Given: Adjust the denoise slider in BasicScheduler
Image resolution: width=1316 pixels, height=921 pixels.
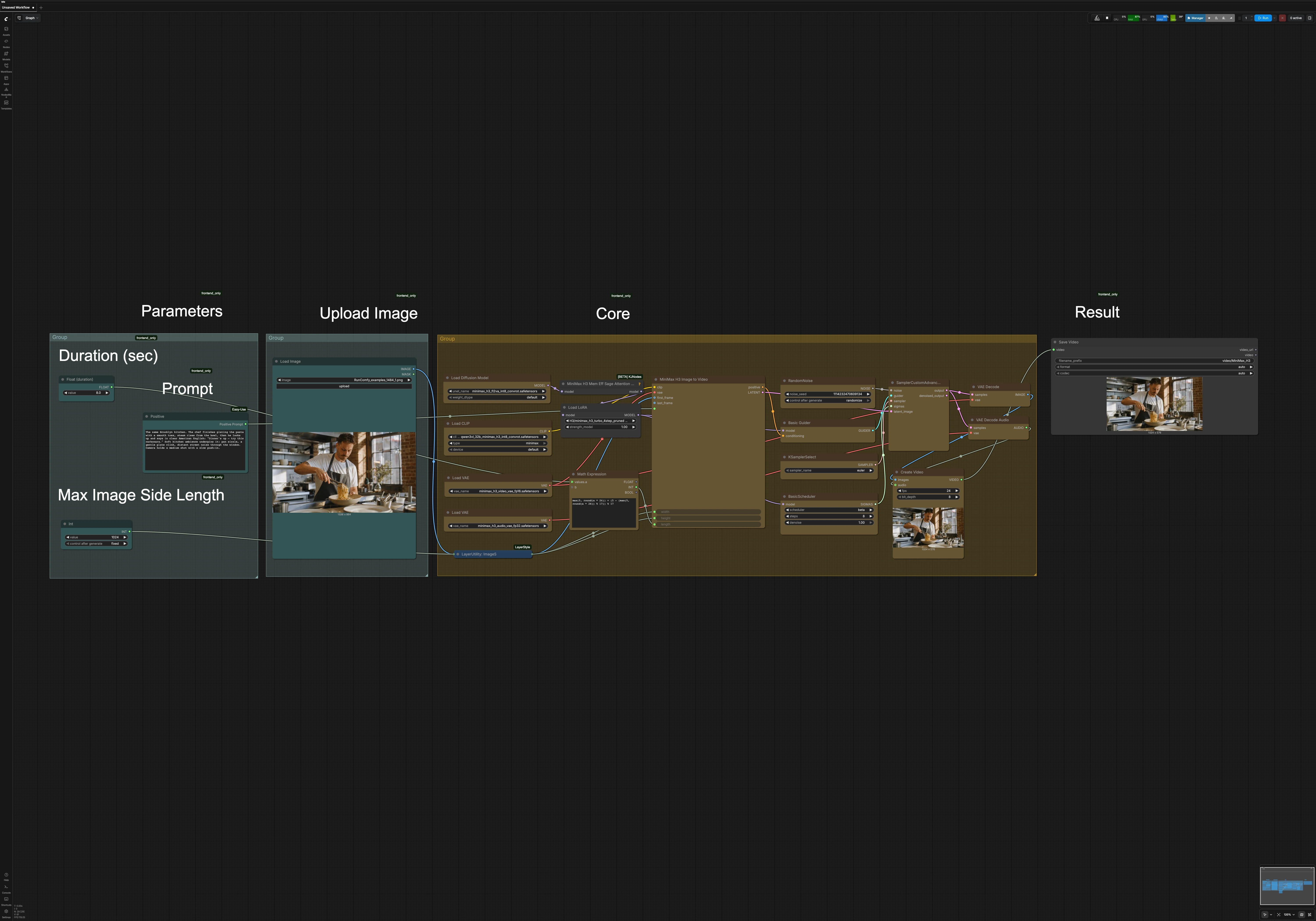Looking at the screenshot, I should click(x=829, y=523).
